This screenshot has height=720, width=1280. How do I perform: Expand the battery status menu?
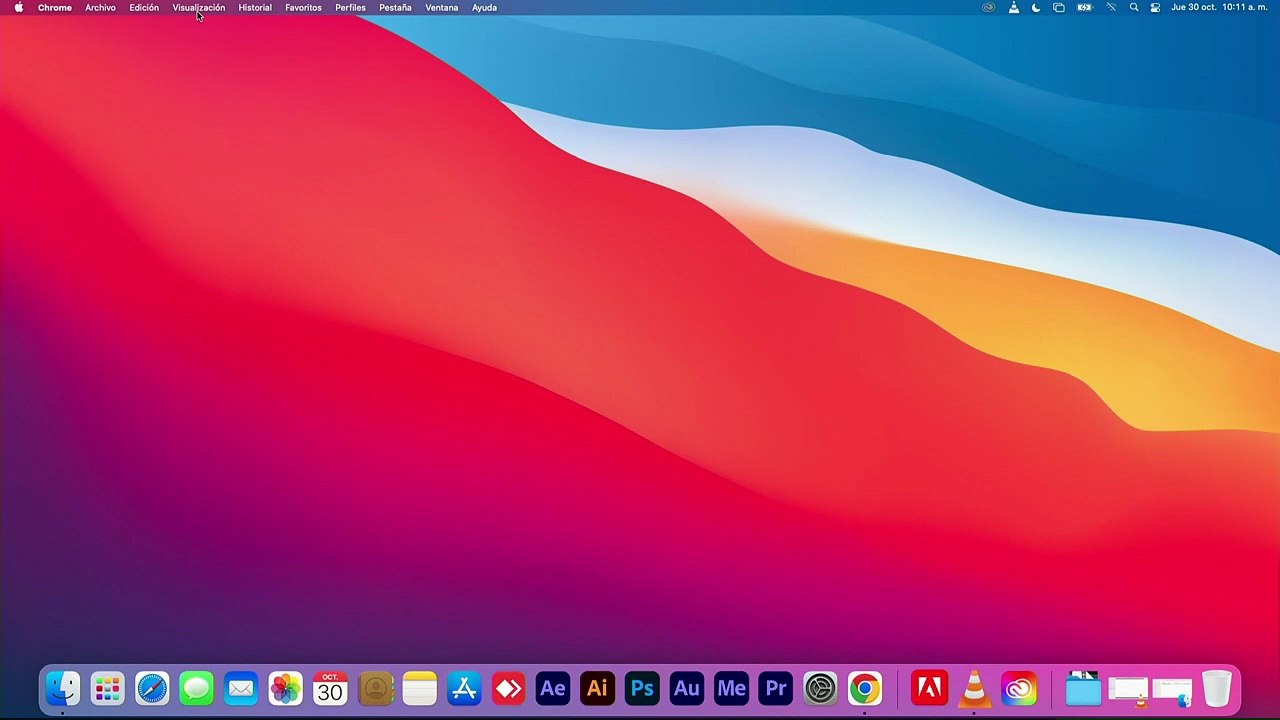(1084, 8)
